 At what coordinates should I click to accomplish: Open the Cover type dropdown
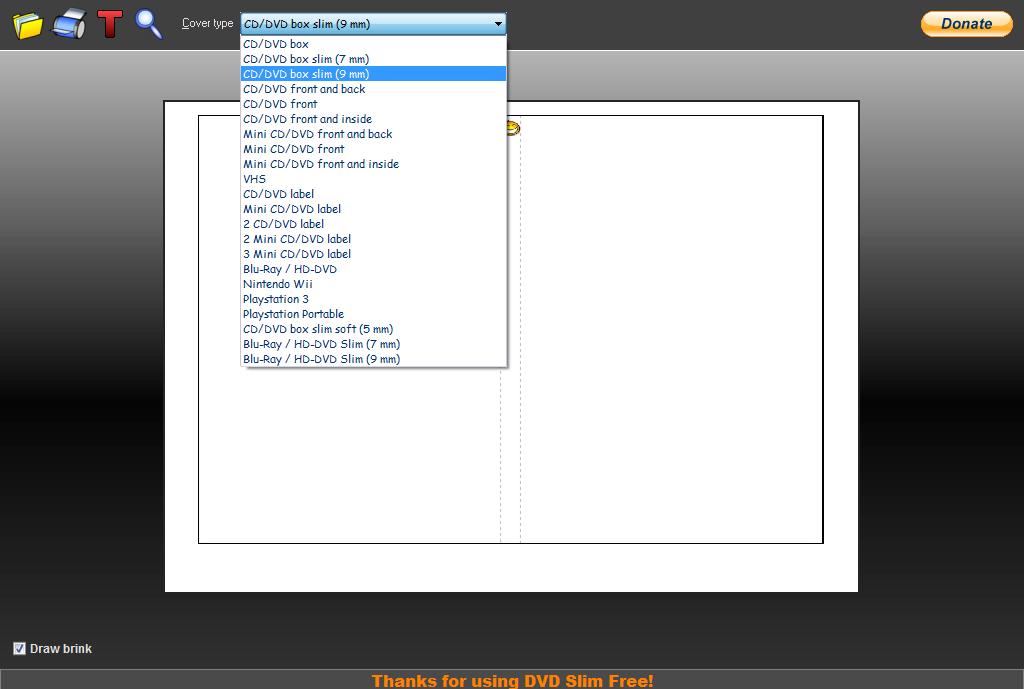click(498, 23)
